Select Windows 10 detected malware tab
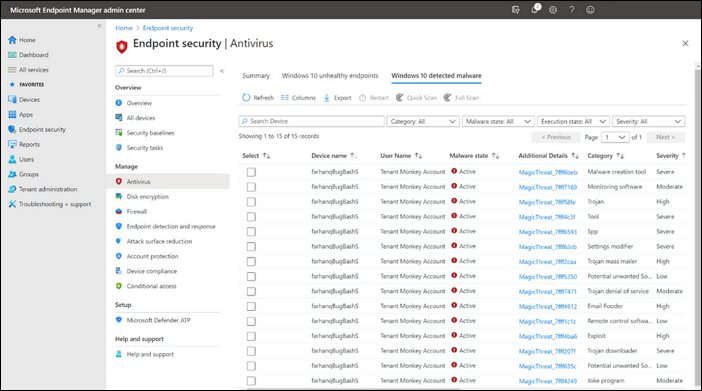The width and height of the screenshot is (702, 391). point(437,76)
